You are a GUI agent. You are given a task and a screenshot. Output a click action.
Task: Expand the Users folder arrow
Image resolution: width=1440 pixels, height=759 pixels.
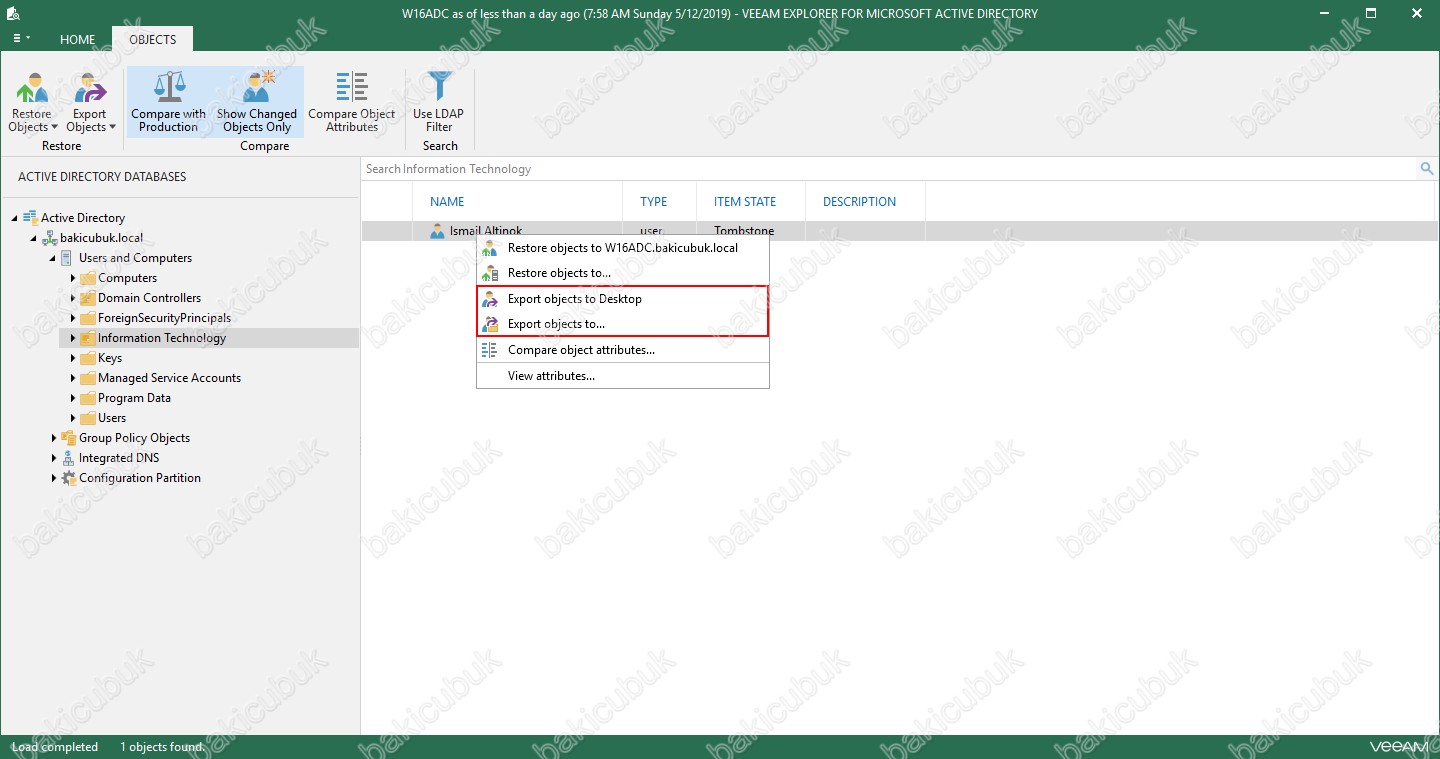[x=73, y=418]
